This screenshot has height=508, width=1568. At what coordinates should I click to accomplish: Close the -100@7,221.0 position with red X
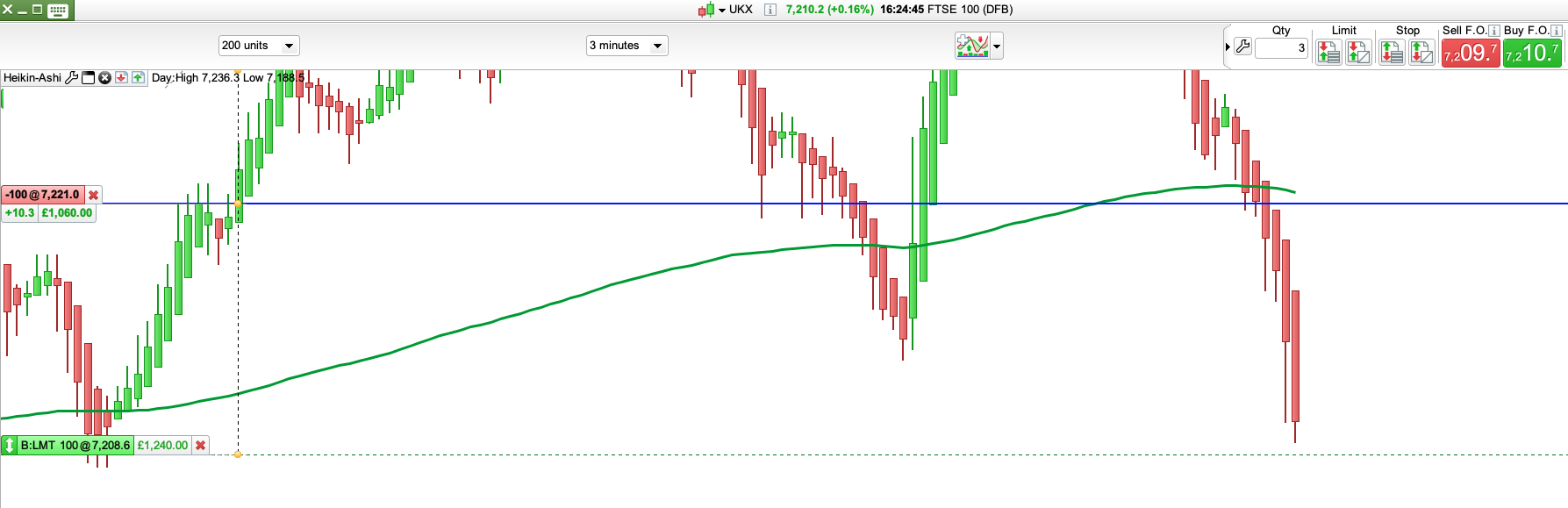coord(94,195)
